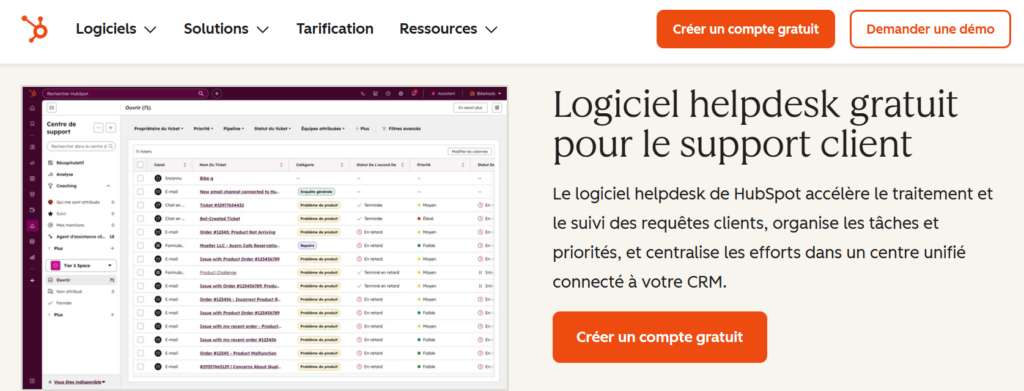Check the Mueller LLC - Acorn Cafe row checkbox
Viewport: 1024px width, 391px height.
[140, 245]
